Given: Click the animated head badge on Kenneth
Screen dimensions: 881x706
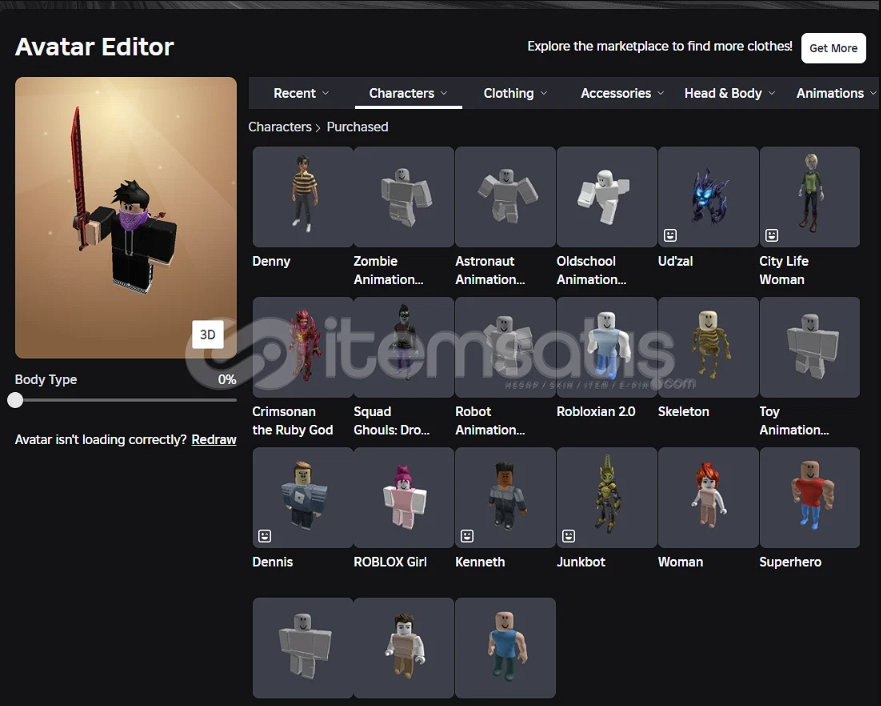Looking at the screenshot, I should pyautogui.click(x=467, y=536).
